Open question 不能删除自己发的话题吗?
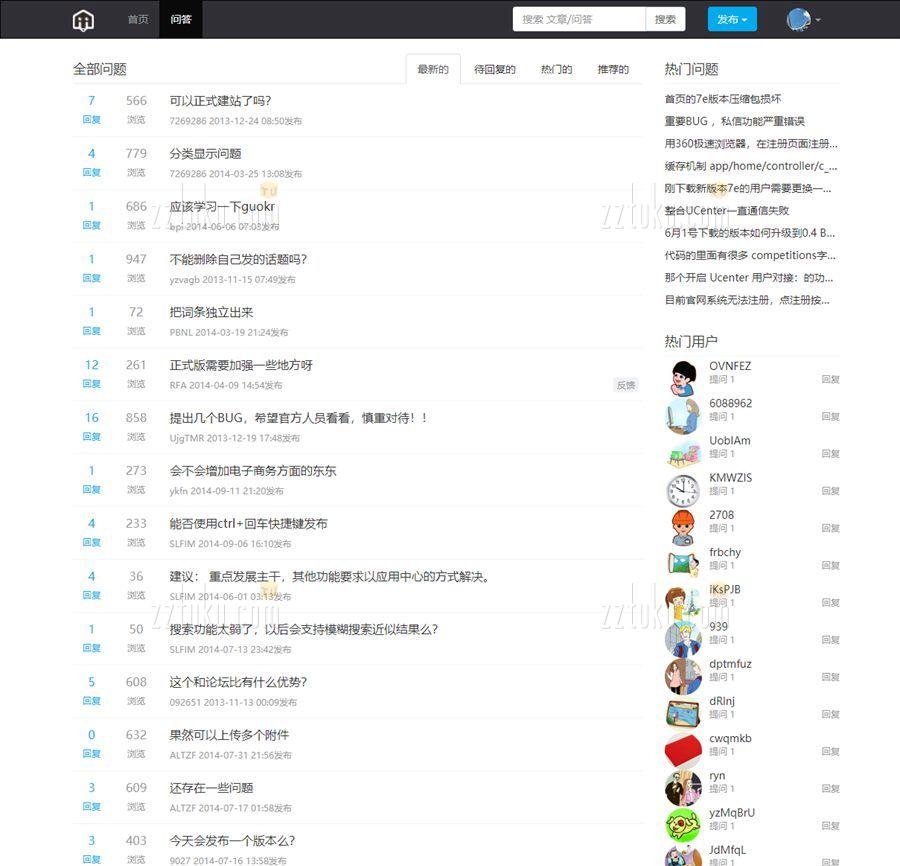The image size is (900, 866). click(x=238, y=259)
